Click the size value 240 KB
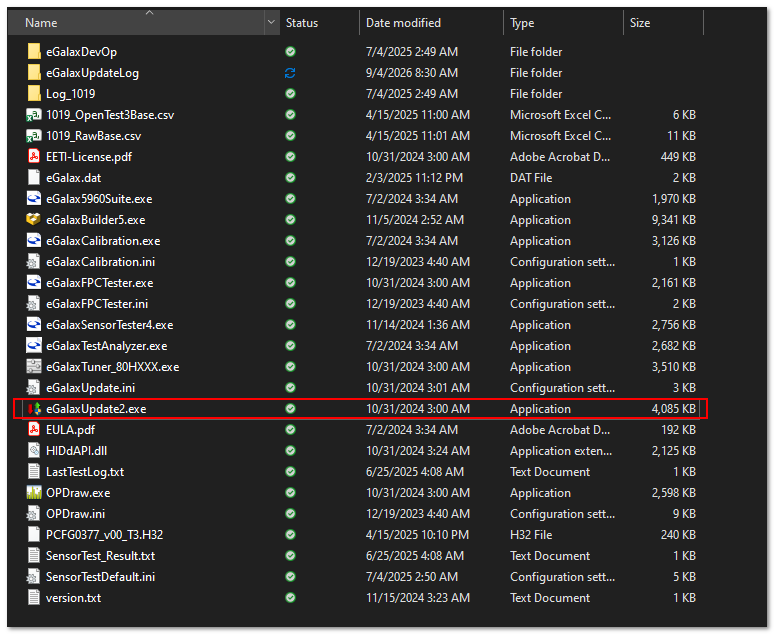The image size is (774, 634). click(678, 535)
